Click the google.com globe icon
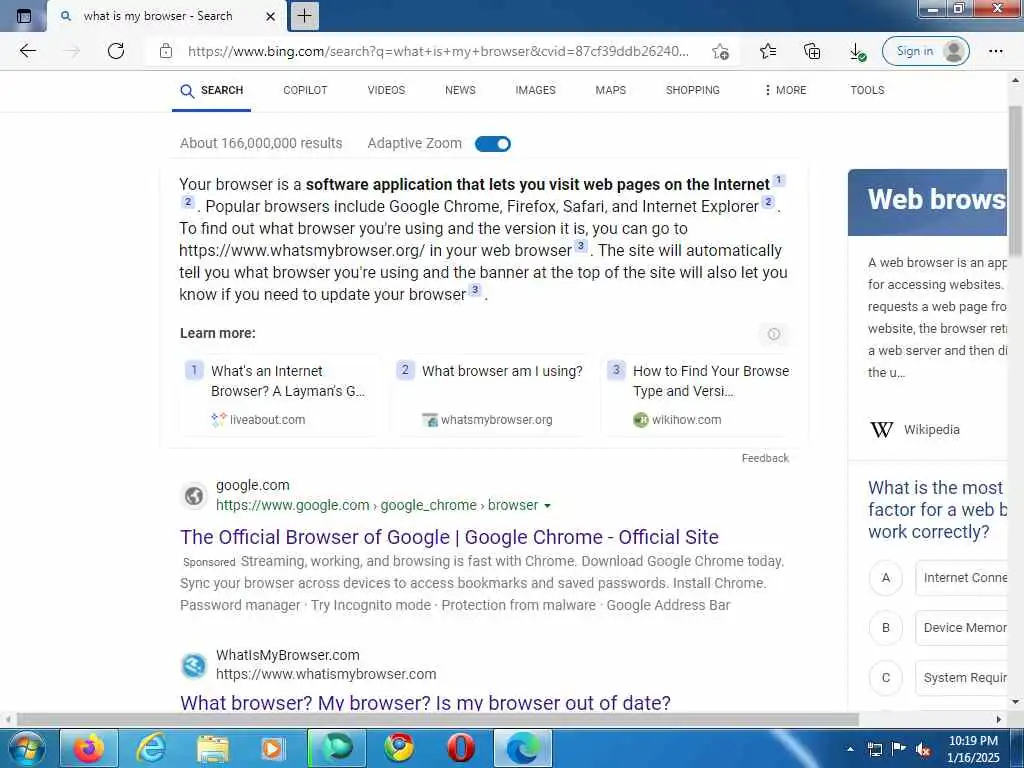This screenshot has width=1024, height=768. point(194,496)
